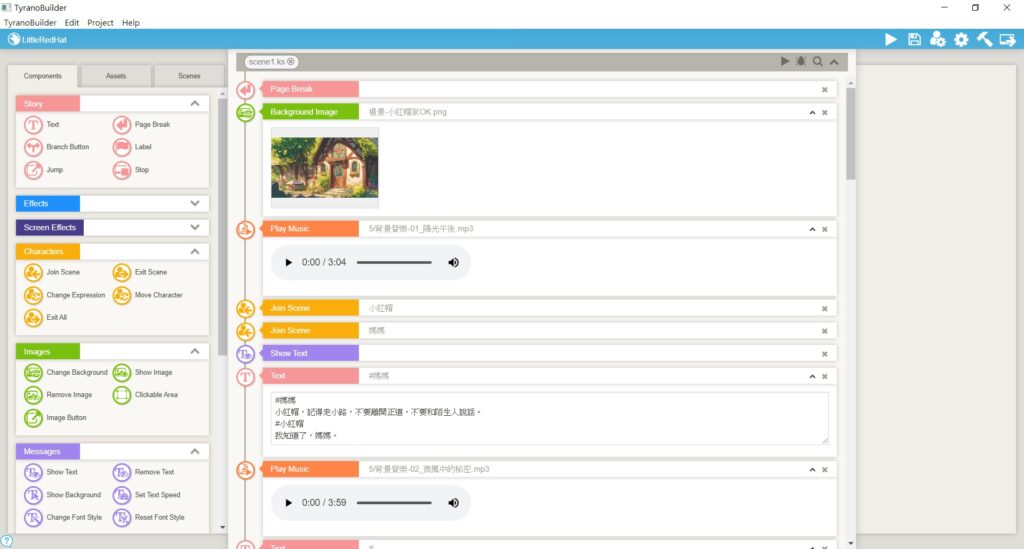Select the Page Break component
The image size is (1024, 549).
tap(142, 125)
